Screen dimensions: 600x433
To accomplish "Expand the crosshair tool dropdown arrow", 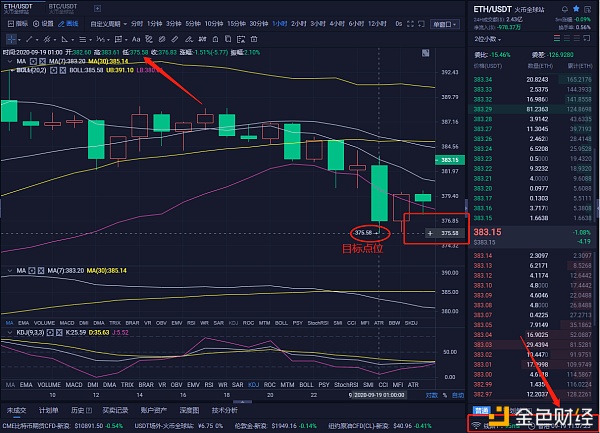I will 19,39.
